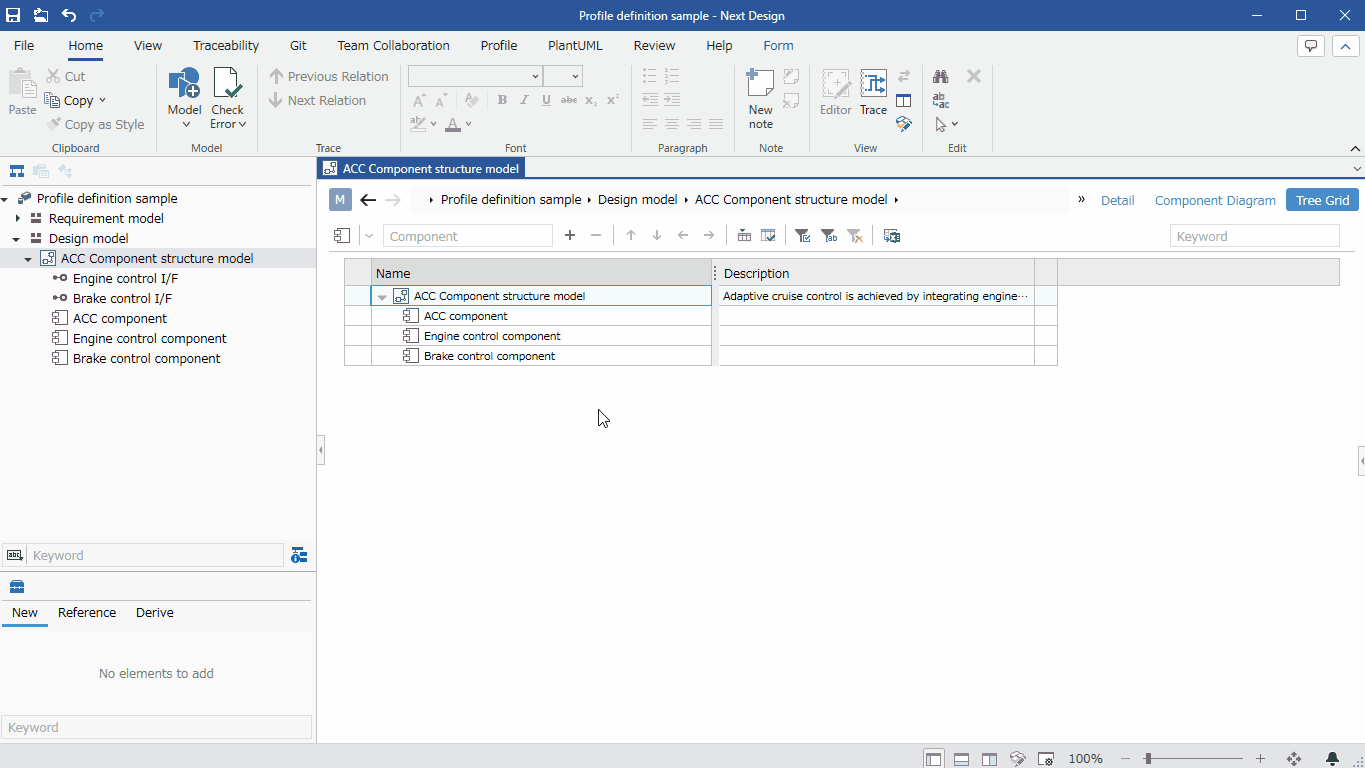Open the font size combo box
This screenshot has height=768, width=1365.
tap(562, 76)
